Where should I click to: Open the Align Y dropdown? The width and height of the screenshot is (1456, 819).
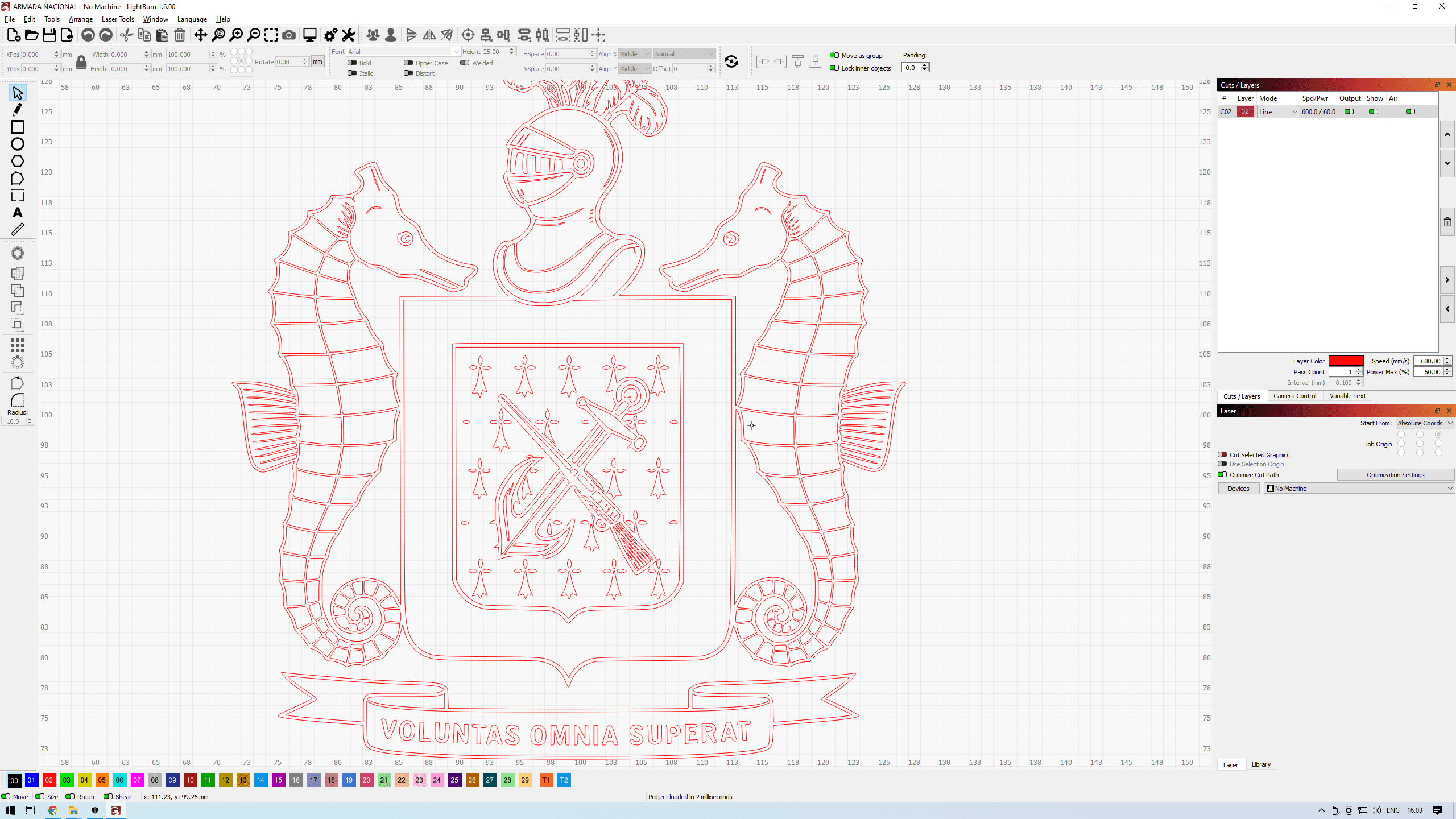(634, 69)
